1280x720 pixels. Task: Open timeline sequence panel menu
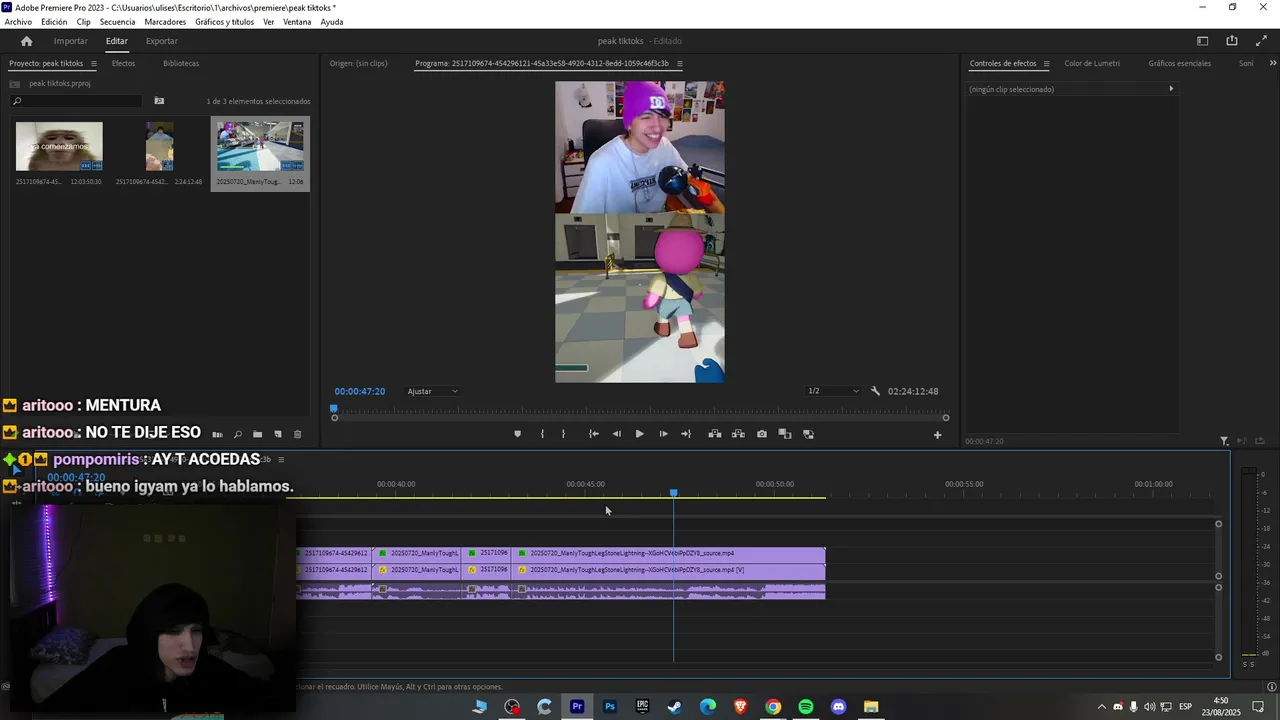click(x=281, y=459)
